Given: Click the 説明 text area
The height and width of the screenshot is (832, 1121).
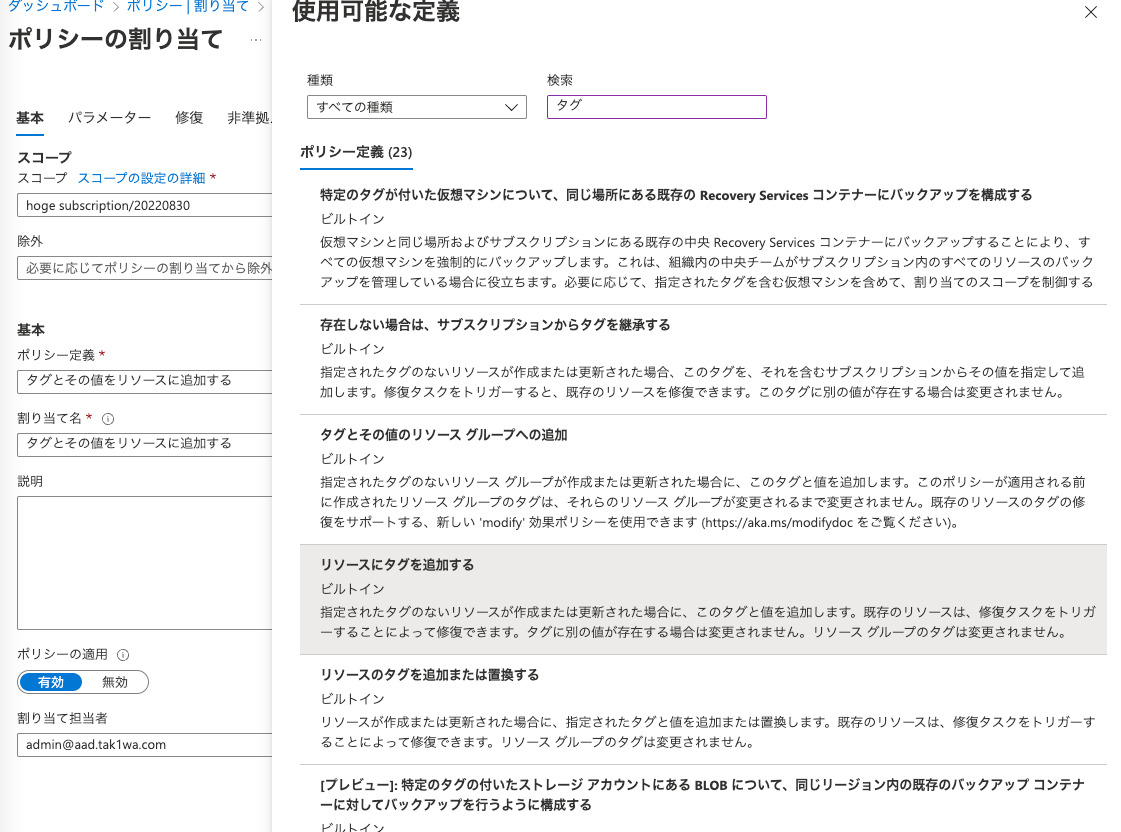Looking at the screenshot, I should (x=145, y=562).
